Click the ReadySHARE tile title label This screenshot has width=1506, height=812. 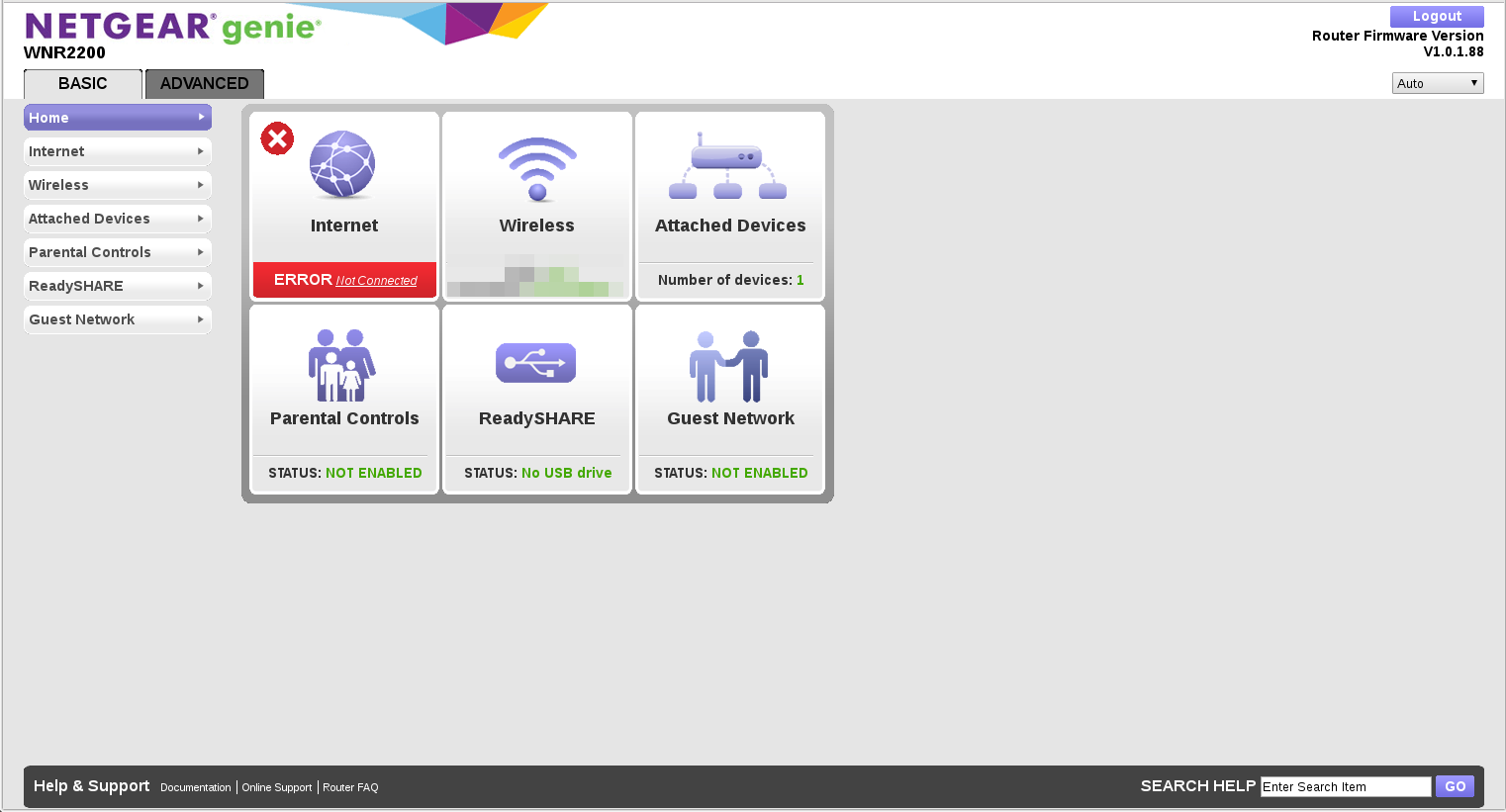(x=537, y=418)
